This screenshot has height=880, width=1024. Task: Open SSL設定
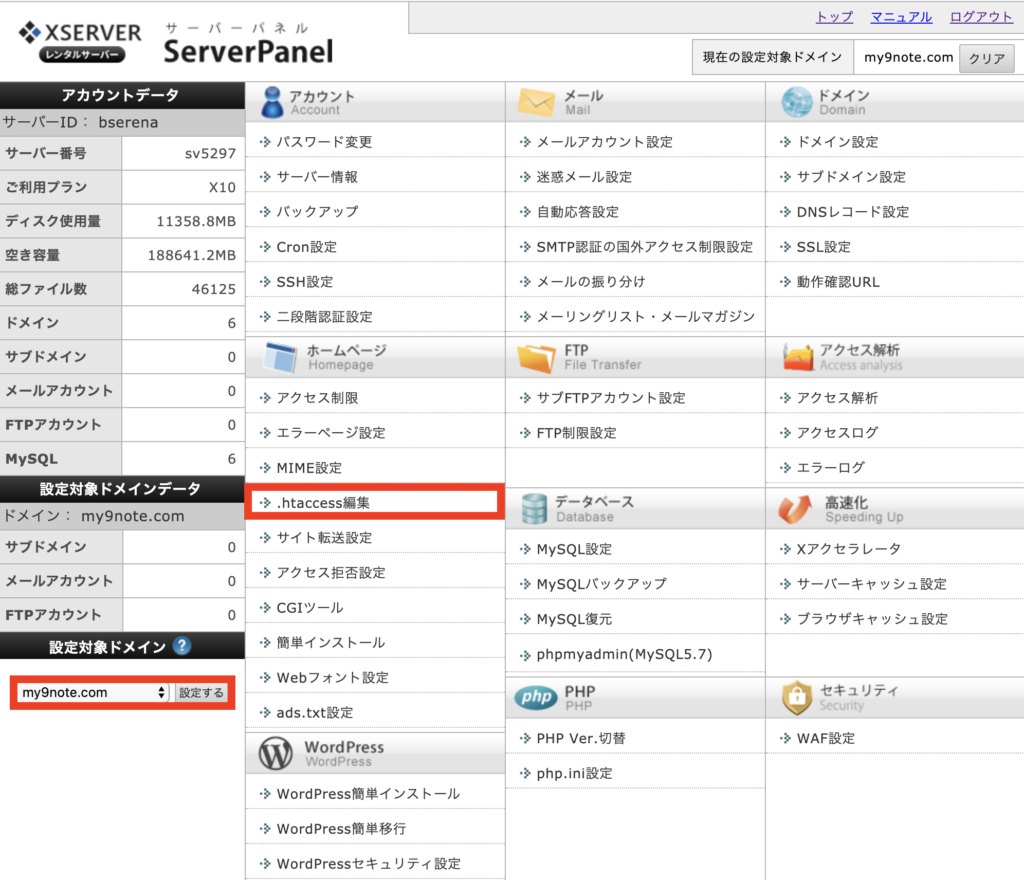824,247
